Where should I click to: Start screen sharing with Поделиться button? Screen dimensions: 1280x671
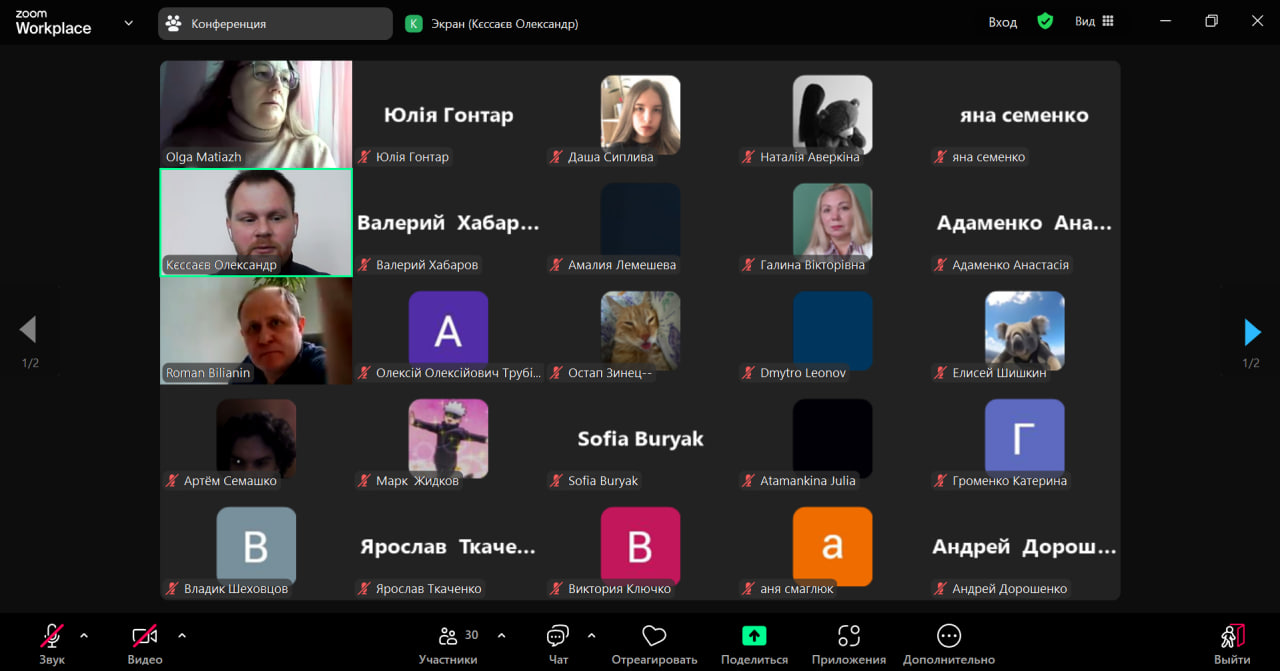pos(754,644)
